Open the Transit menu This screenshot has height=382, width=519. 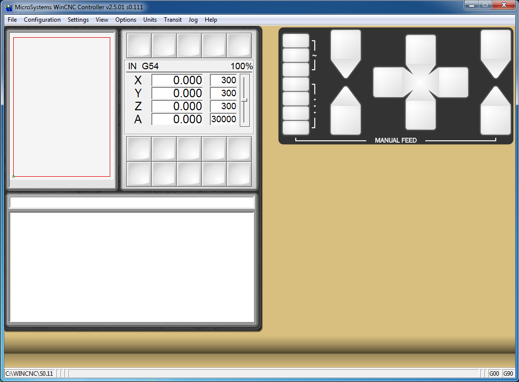pyautogui.click(x=172, y=20)
